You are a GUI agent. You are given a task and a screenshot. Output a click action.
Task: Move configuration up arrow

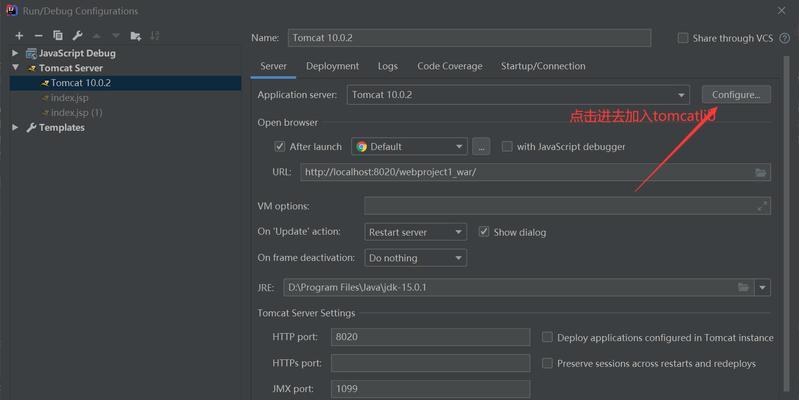tap(96, 36)
